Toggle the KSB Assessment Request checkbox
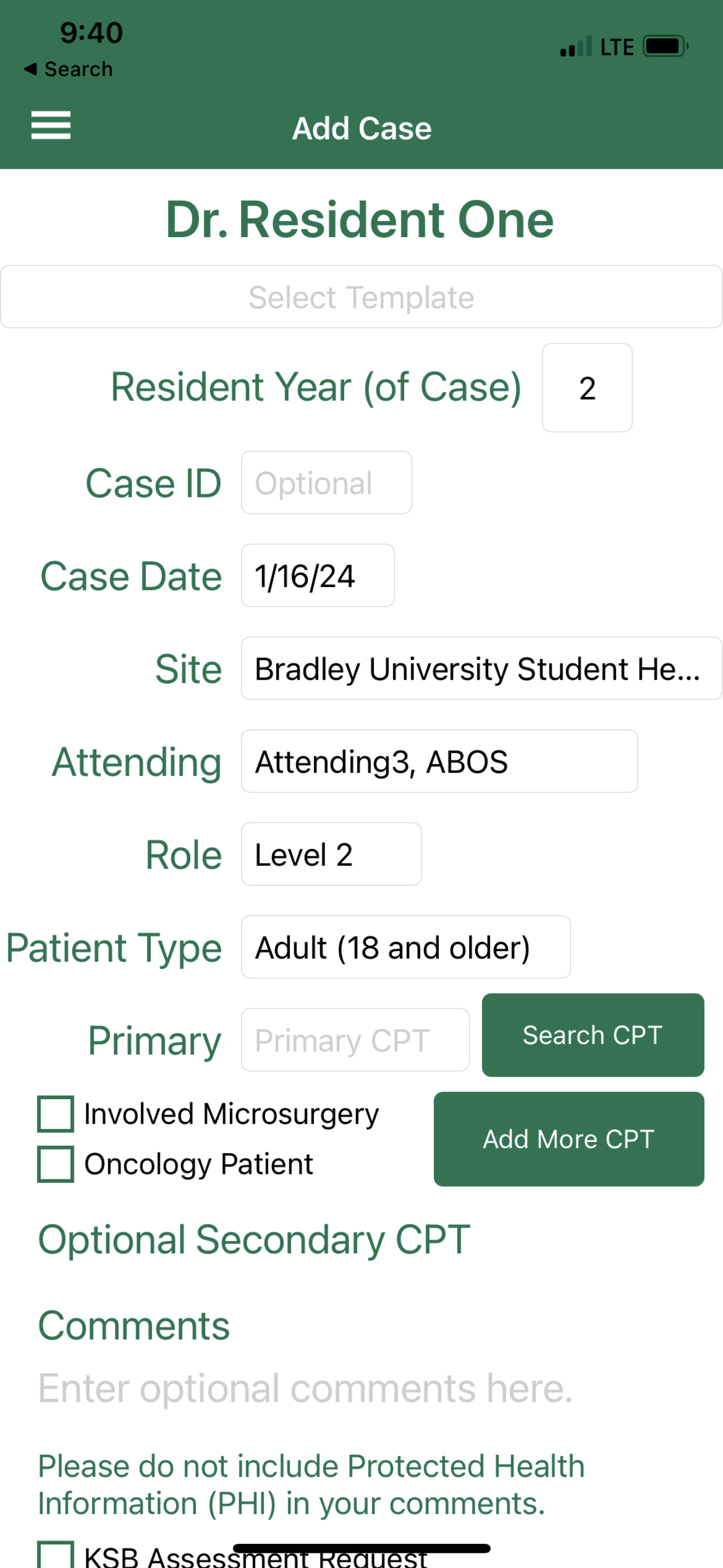 (55, 1555)
